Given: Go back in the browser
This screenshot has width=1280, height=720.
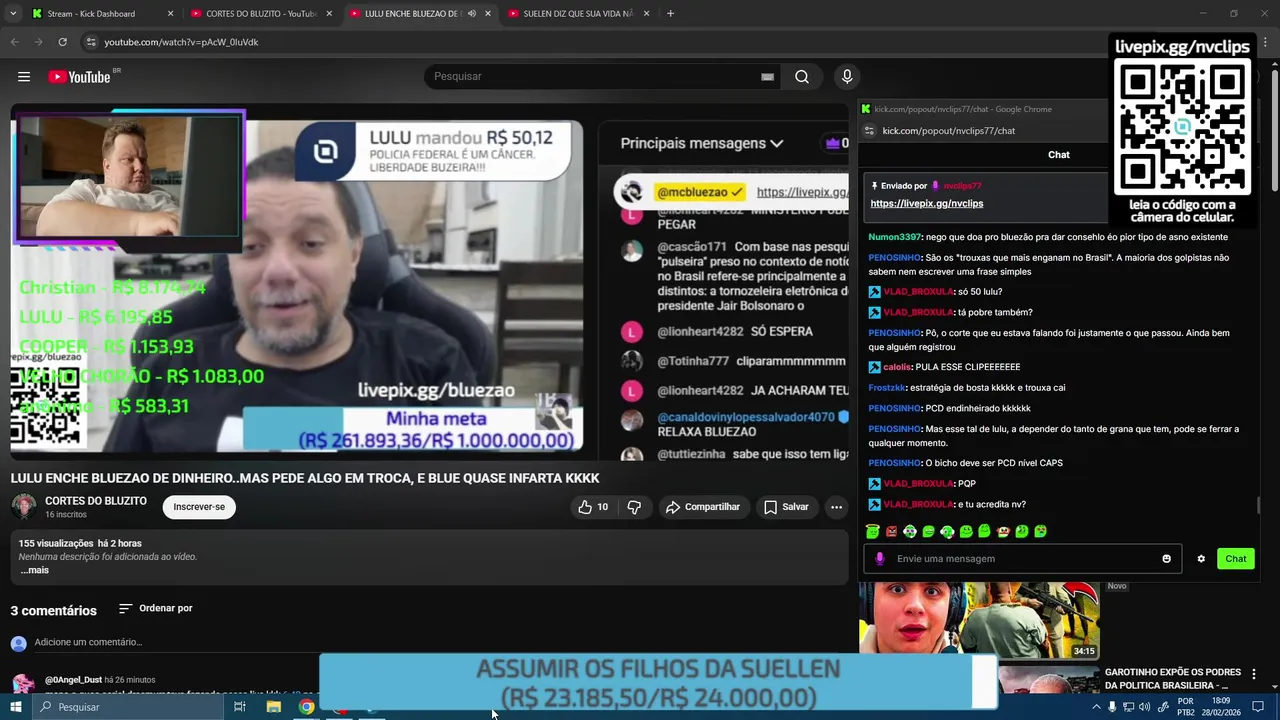Looking at the screenshot, I should pos(14,42).
